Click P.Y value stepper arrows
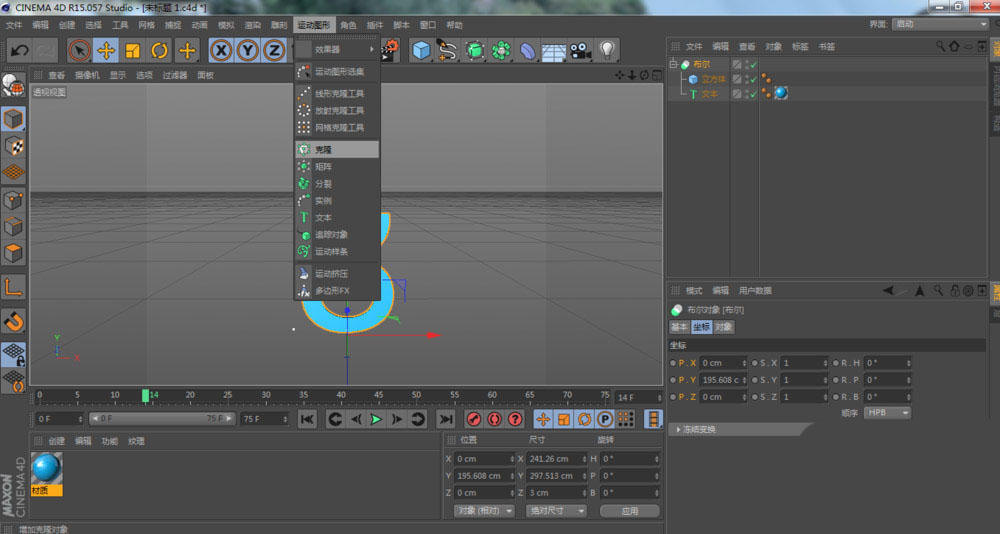The width and height of the screenshot is (1000, 534). coord(744,380)
